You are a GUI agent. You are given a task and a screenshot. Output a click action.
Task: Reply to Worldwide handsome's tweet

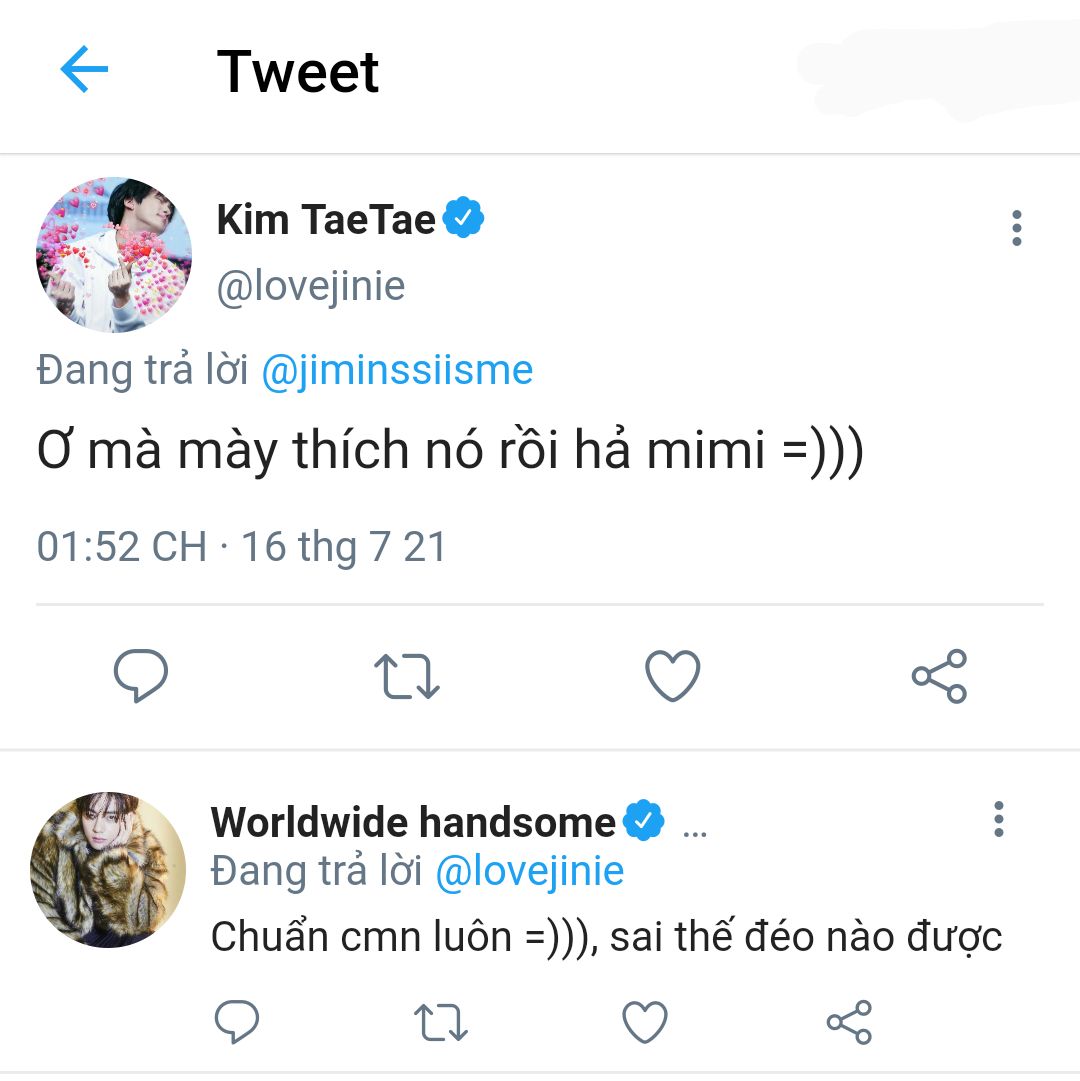(237, 1022)
